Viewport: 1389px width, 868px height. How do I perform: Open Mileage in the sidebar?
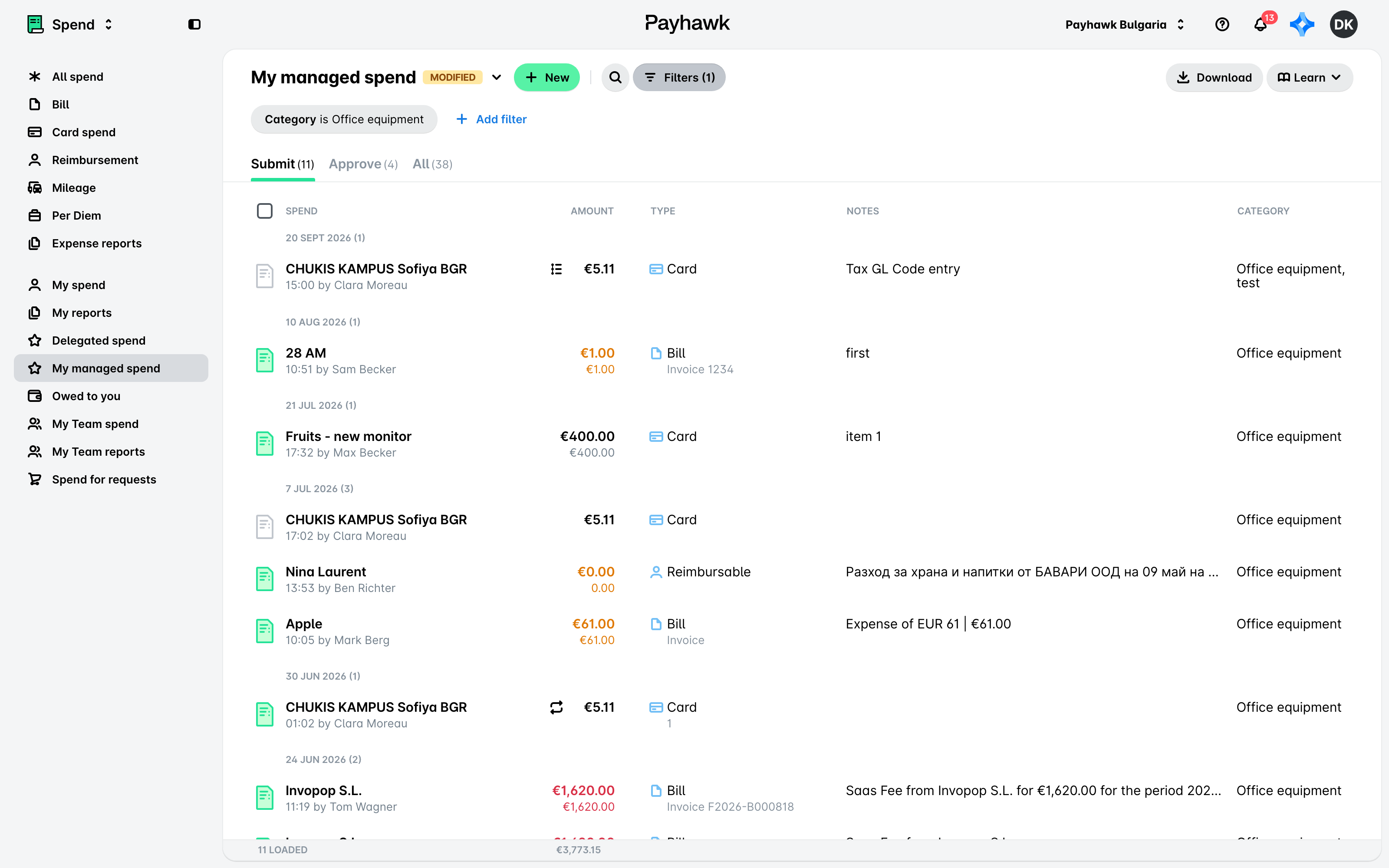(111, 188)
